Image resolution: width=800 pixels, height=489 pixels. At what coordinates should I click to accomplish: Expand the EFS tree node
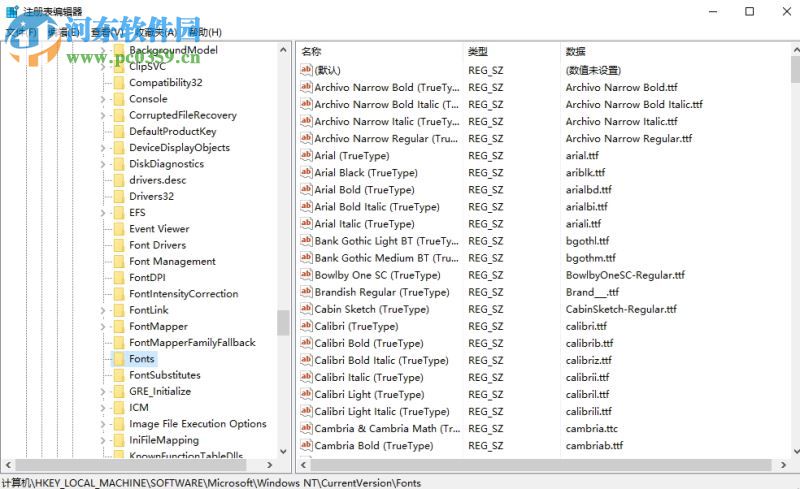(103, 213)
